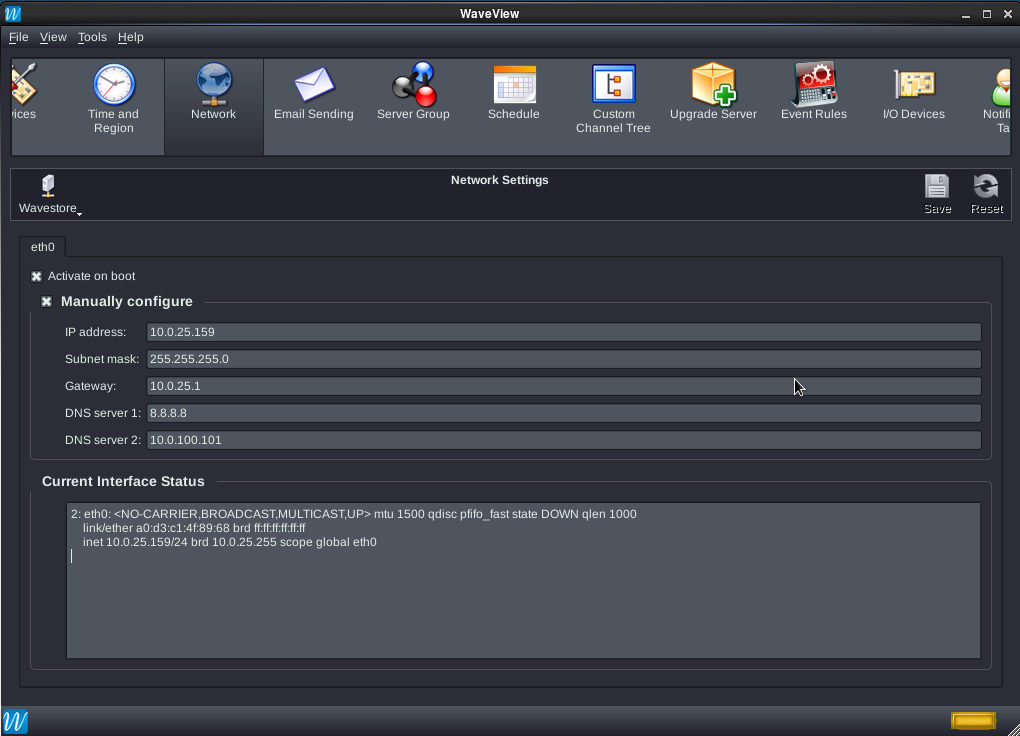Open the File menu
1020x736 pixels.
[18, 37]
